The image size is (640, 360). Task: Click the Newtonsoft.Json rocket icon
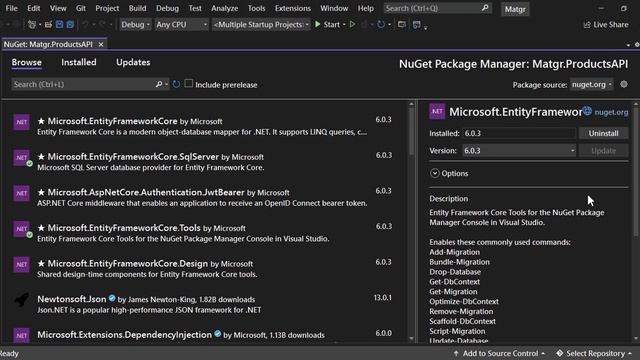pyautogui.click(x=21, y=300)
